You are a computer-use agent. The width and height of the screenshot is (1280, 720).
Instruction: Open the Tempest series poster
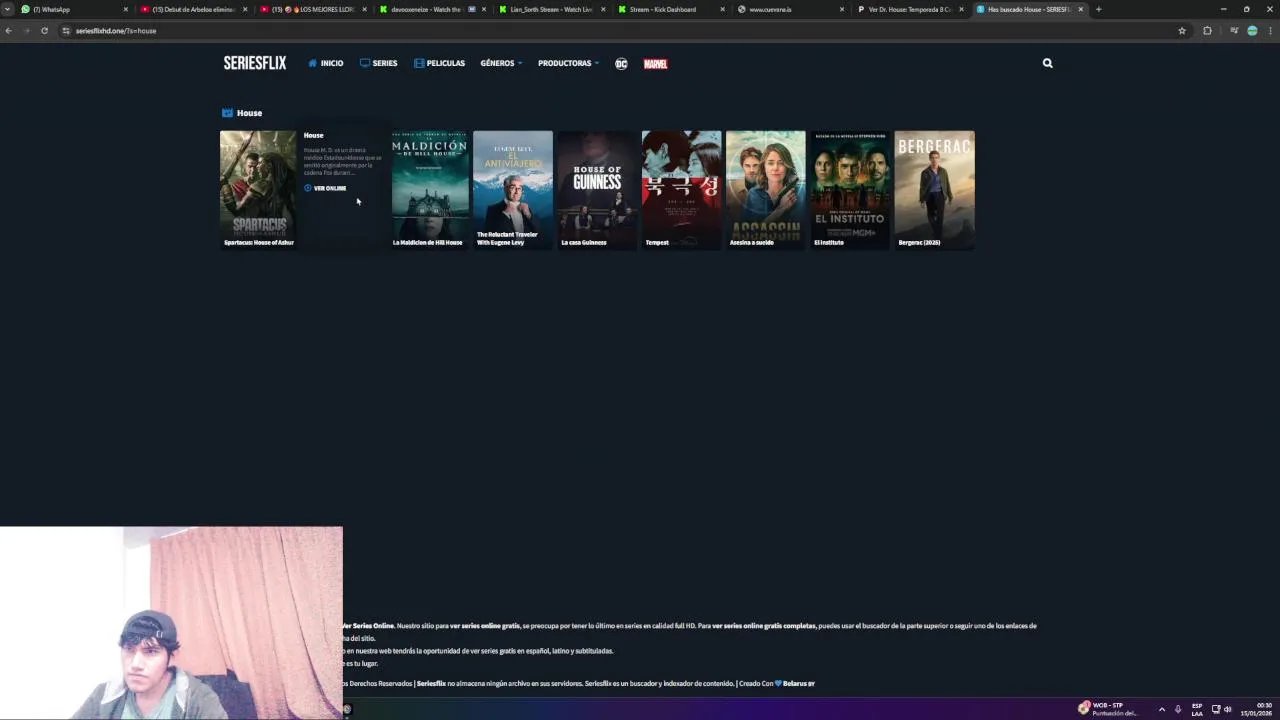(x=681, y=189)
